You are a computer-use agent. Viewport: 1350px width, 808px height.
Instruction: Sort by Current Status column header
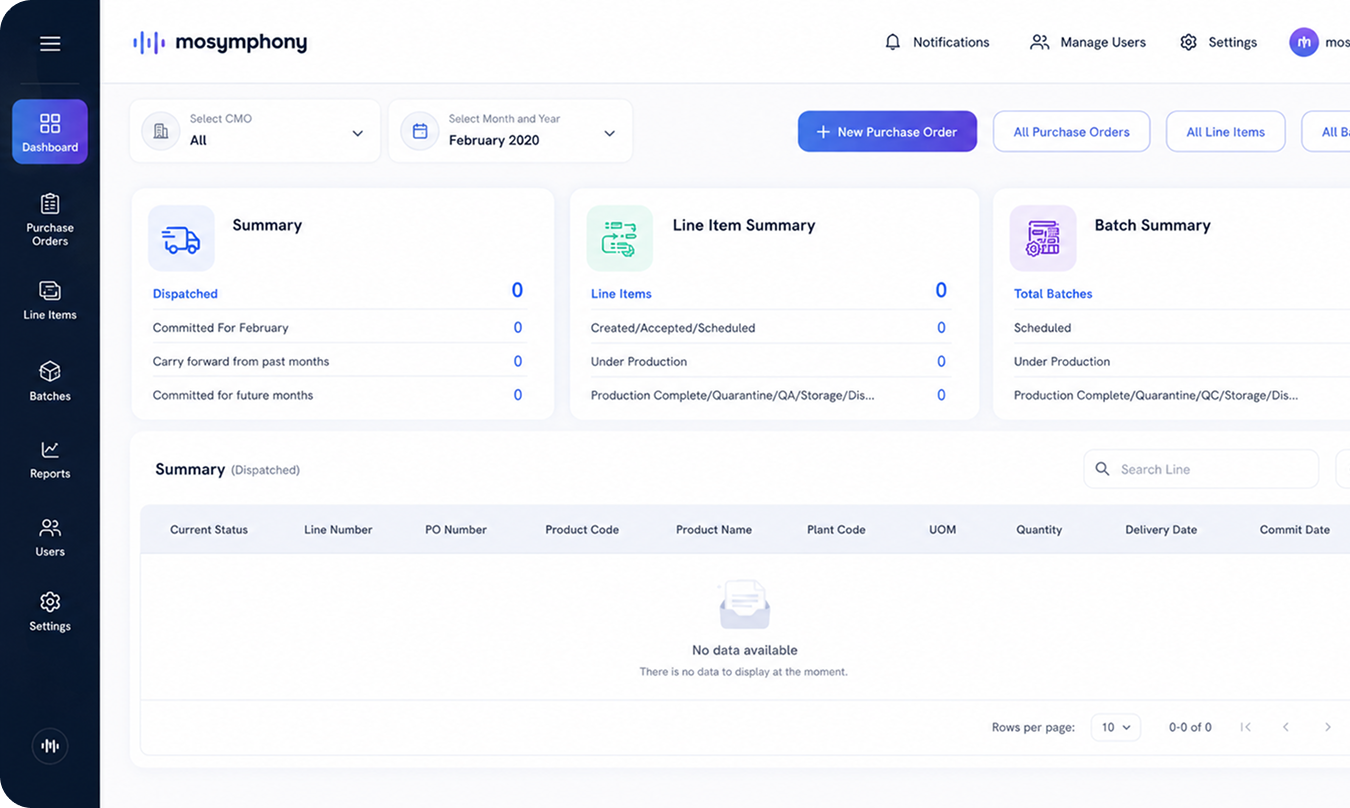(209, 530)
